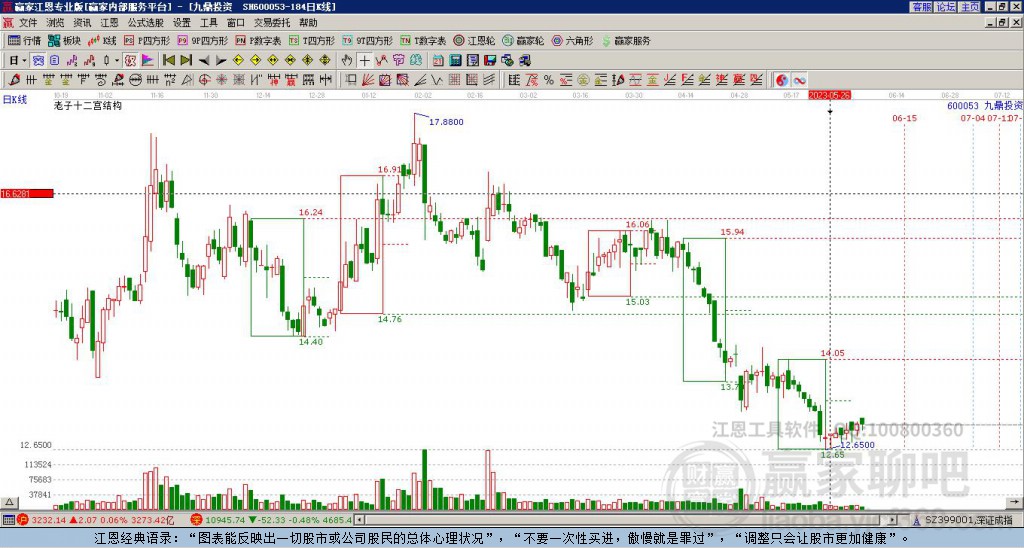This screenshot has height=548, width=1024.
Task: Open the 资讯 menu
Action: [82, 23]
